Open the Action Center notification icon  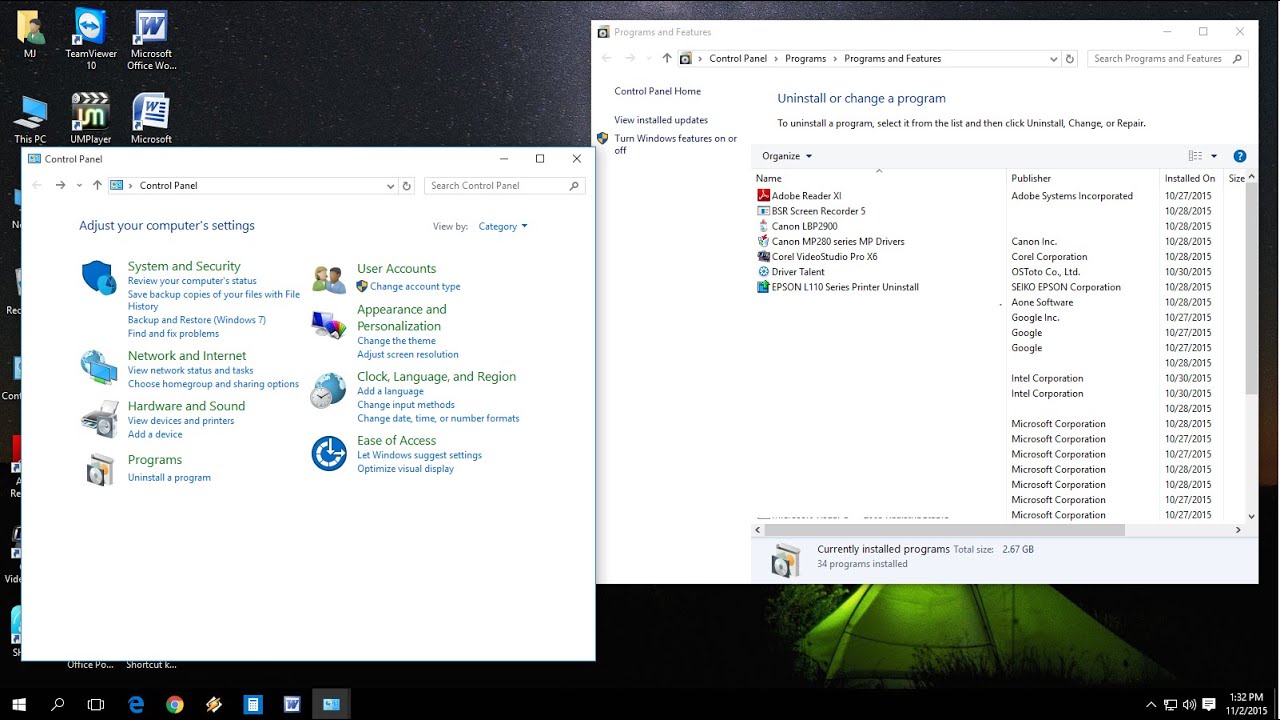click(1208, 704)
